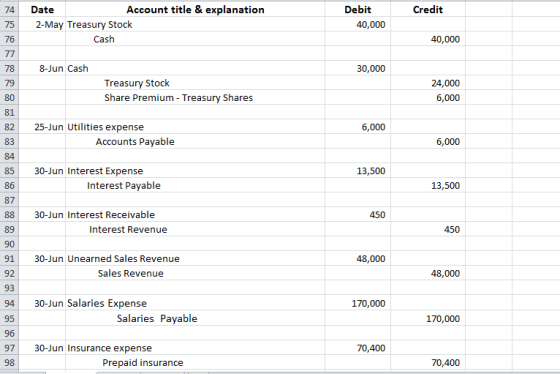Select the 70,400 debit in row 97
Image resolution: width=560 pixels, height=374 pixels.
click(358, 348)
